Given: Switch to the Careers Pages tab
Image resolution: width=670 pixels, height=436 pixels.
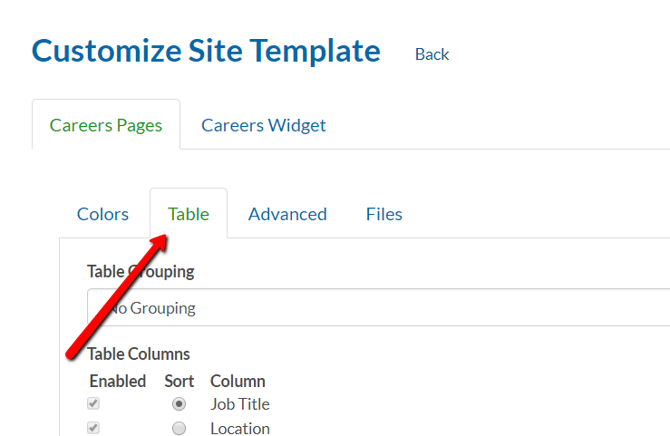Looking at the screenshot, I should pyautogui.click(x=106, y=125).
